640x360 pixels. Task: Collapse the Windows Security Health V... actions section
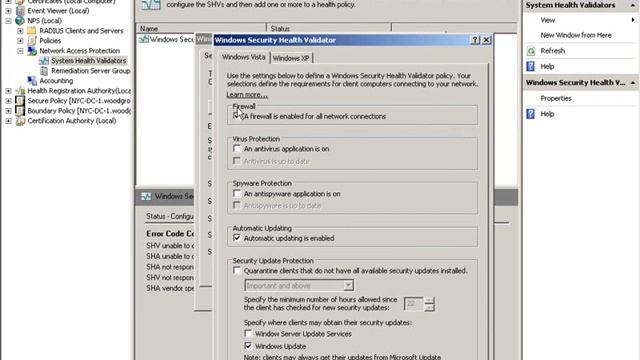(x=633, y=83)
